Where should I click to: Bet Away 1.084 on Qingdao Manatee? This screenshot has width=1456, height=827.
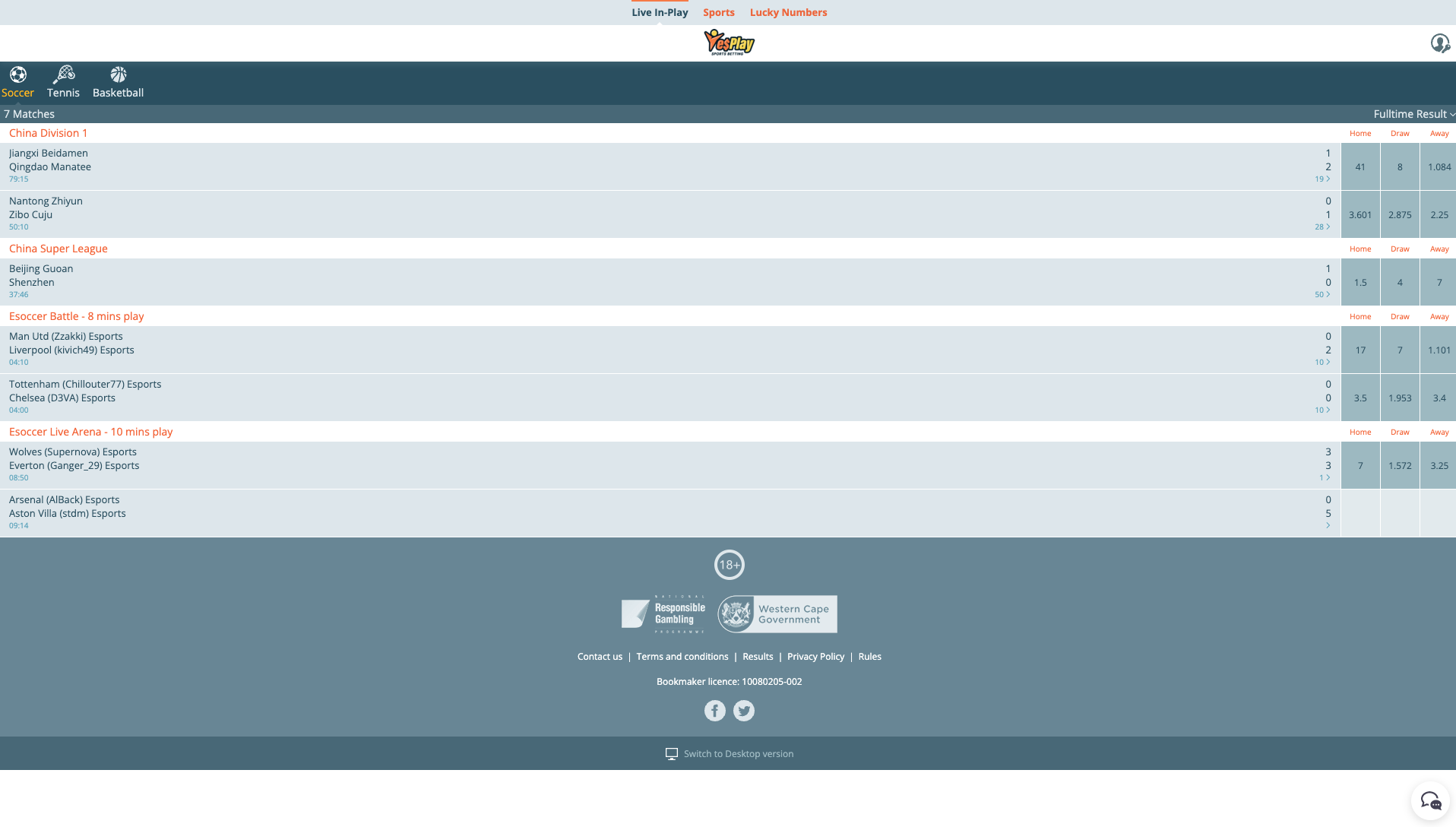pos(1439,167)
